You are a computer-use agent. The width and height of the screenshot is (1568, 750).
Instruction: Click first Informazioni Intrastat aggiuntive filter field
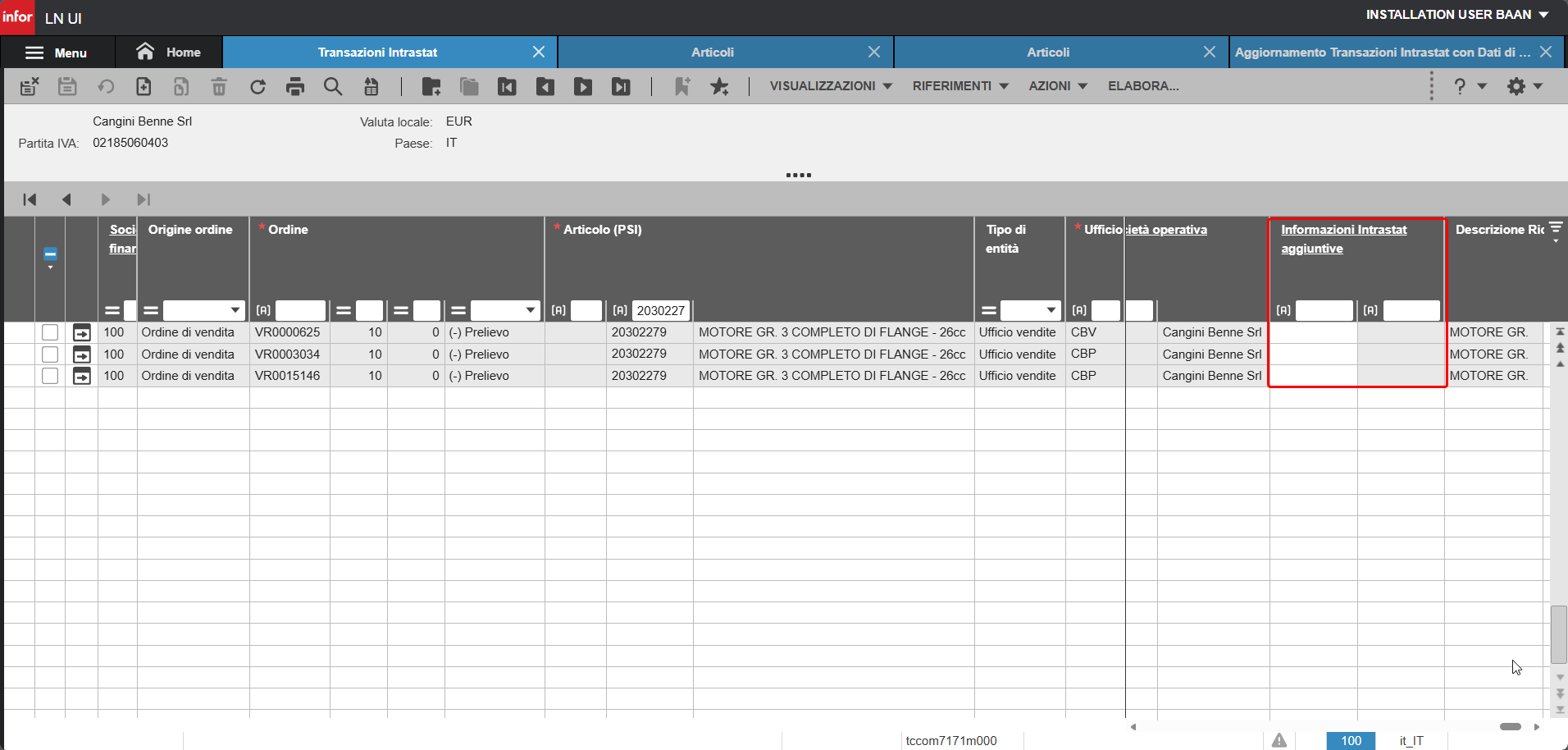1324,310
